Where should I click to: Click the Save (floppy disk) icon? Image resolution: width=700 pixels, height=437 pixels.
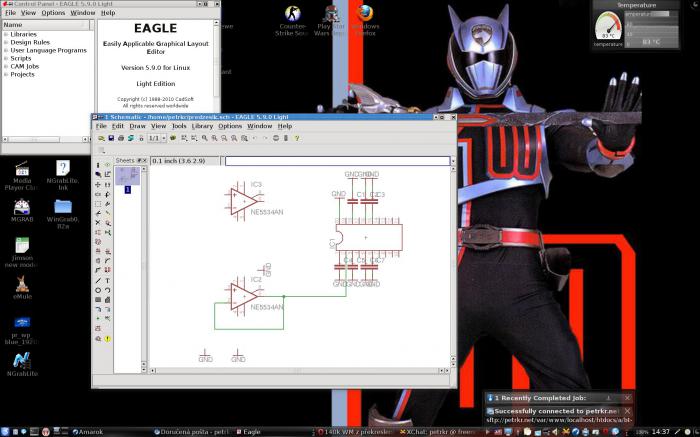(x=111, y=138)
